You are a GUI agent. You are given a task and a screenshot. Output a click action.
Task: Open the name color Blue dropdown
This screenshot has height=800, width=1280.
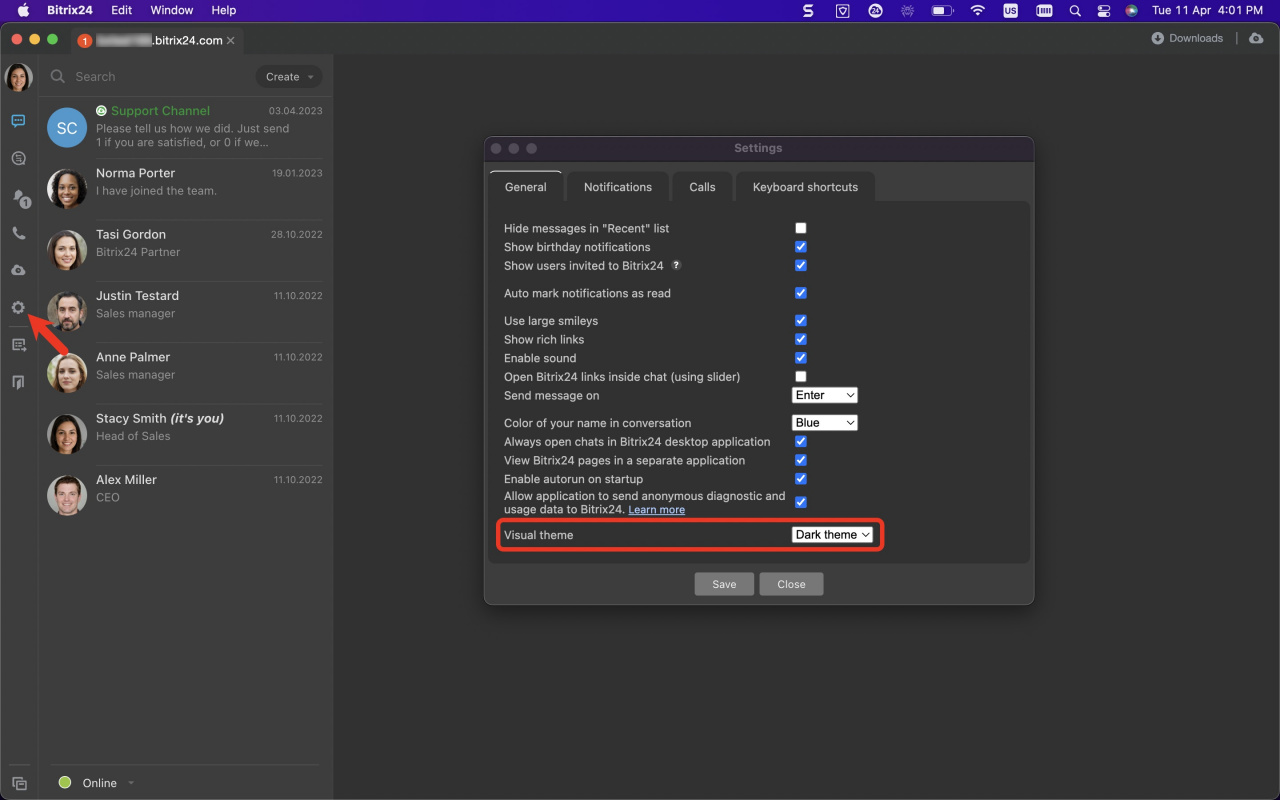[x=825, y=423]
